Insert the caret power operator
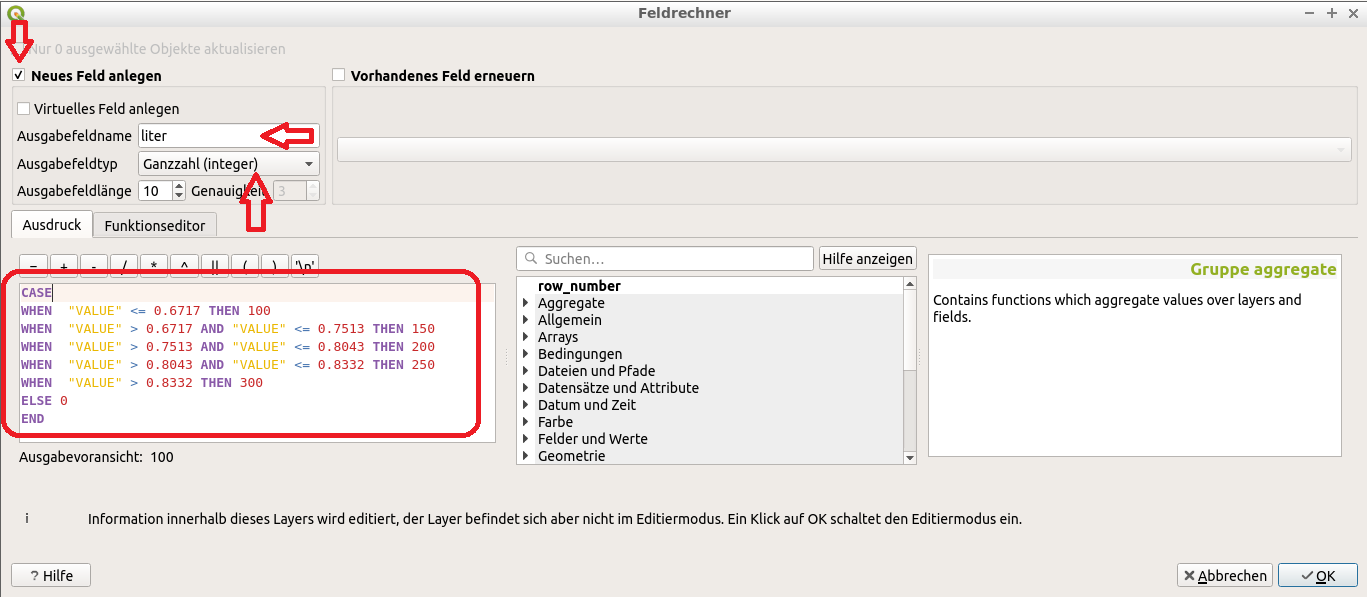 pos(184,266)
